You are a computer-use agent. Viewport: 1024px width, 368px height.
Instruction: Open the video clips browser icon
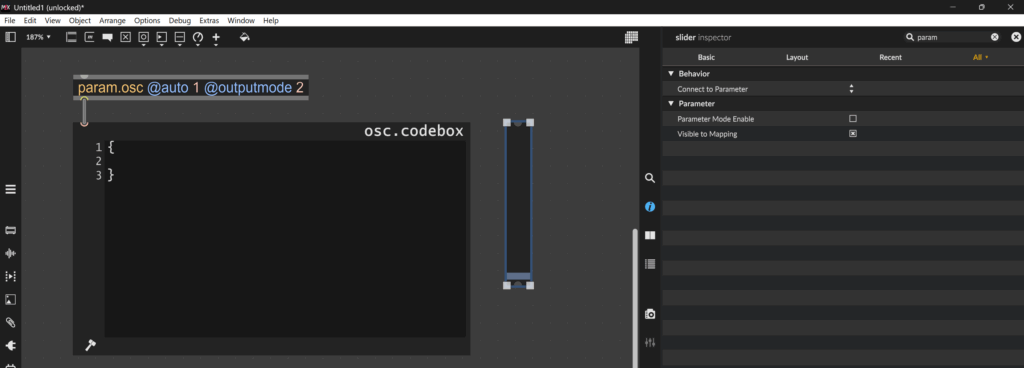(10, 277)
